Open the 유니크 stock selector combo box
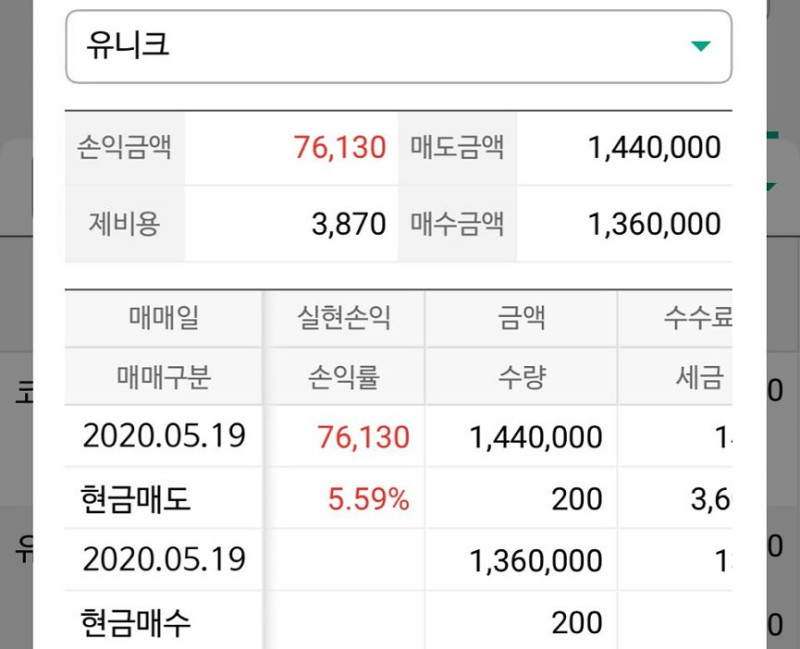 point(398,47)
